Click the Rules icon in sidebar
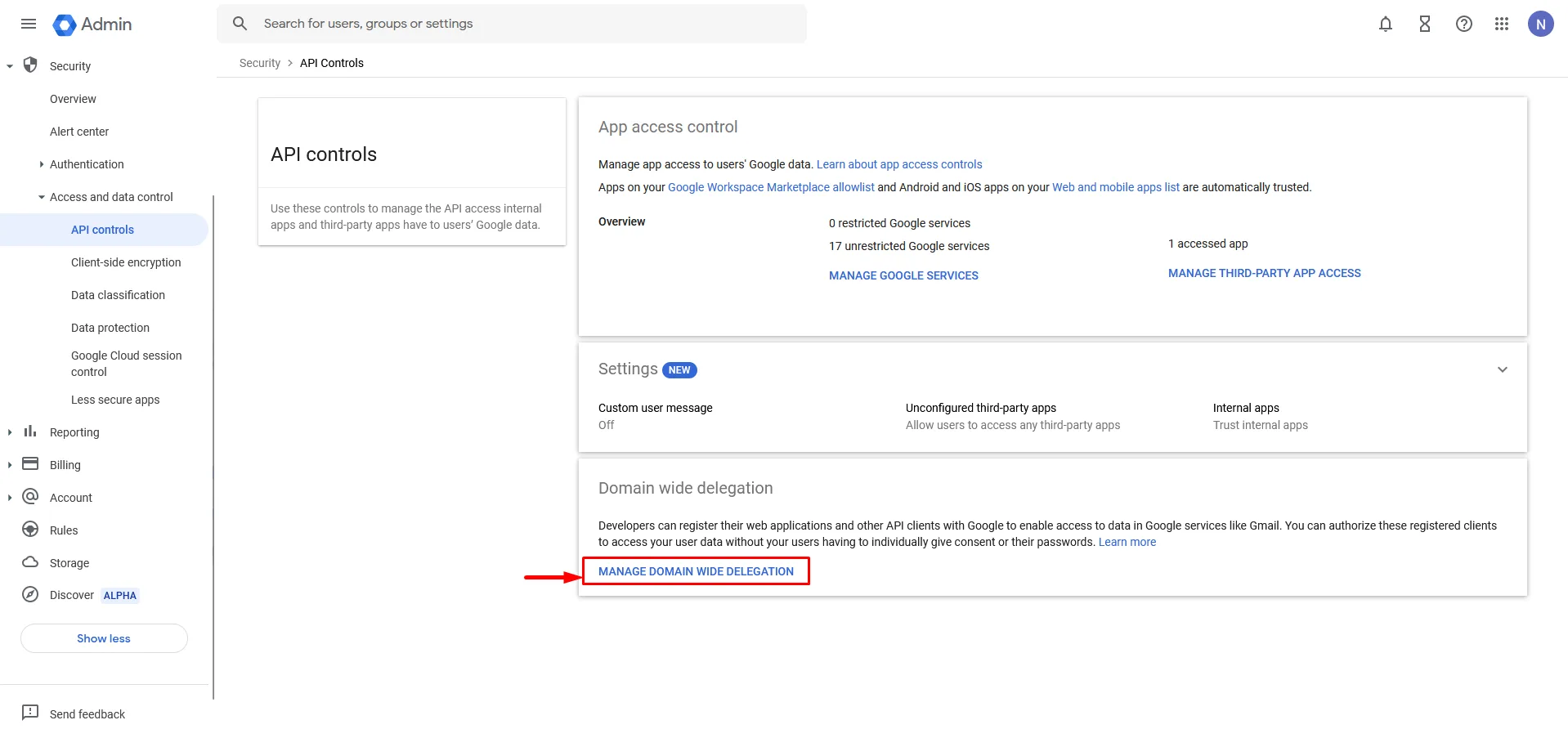 pos(30,530)
